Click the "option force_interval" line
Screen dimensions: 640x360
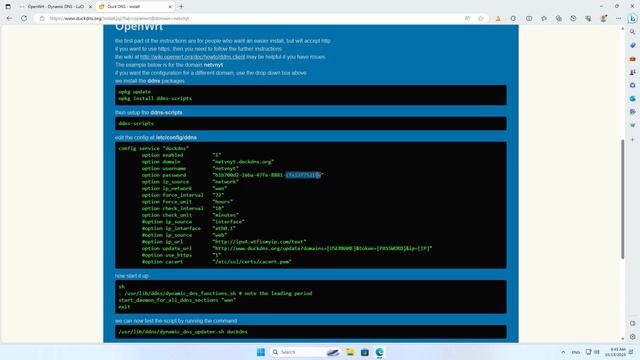(183, 195)
